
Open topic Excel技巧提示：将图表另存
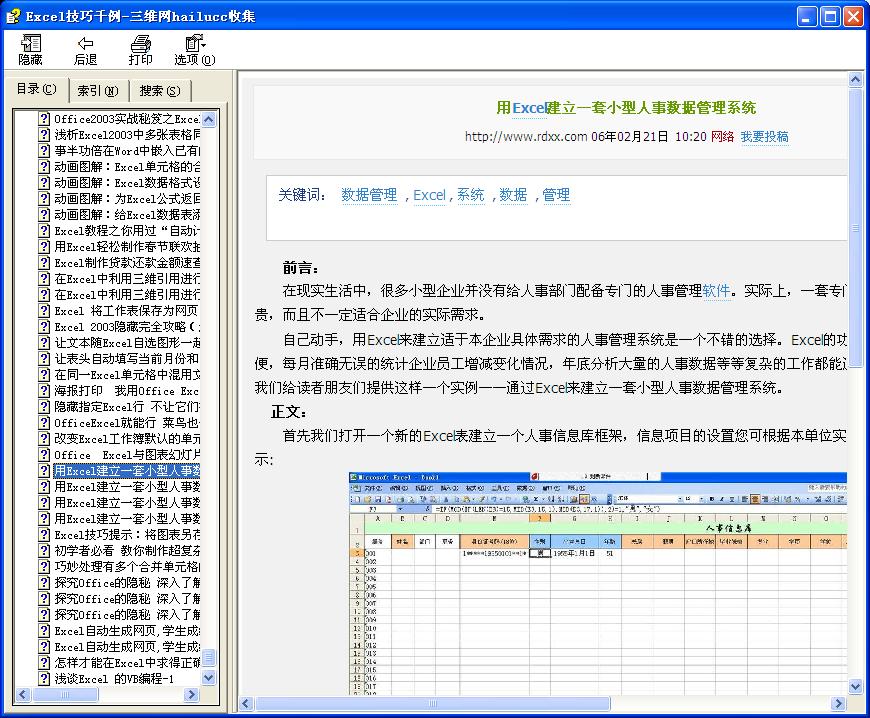pos(127,535)
